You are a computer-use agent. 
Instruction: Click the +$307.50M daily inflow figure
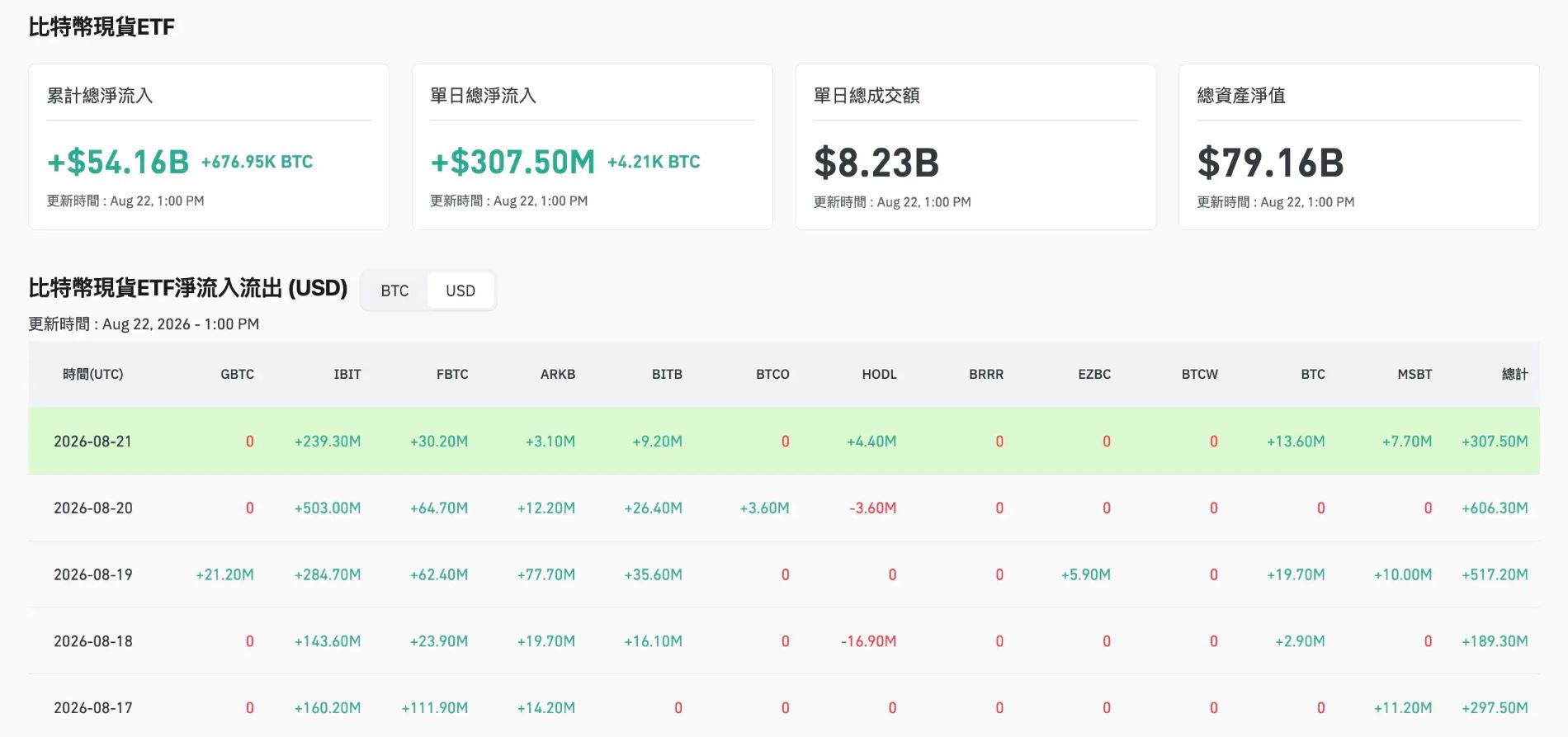pyautogui.click(x=512, y=162)
